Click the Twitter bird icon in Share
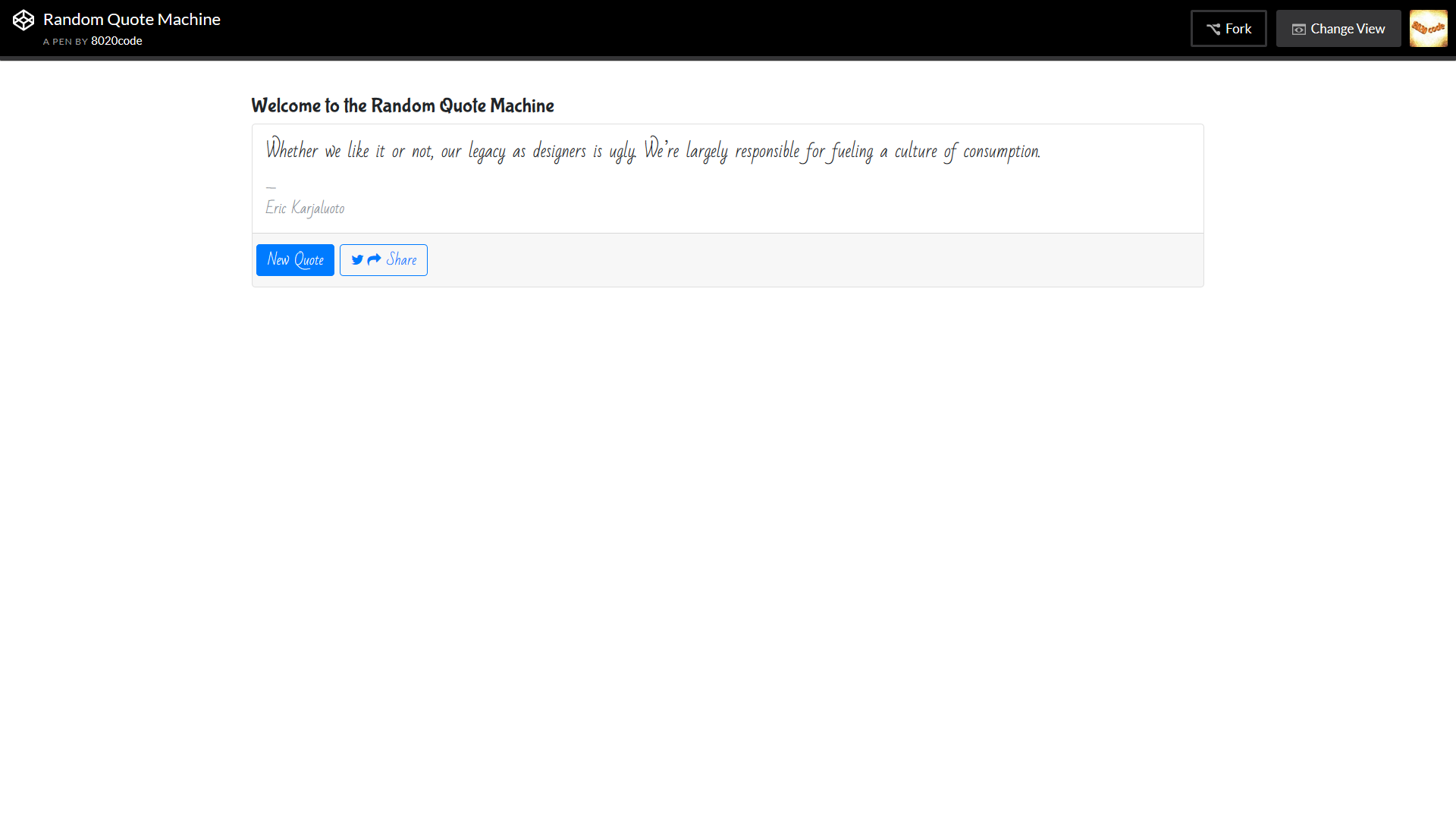The height and width of the screenshot is (819, 1456). 357,260
